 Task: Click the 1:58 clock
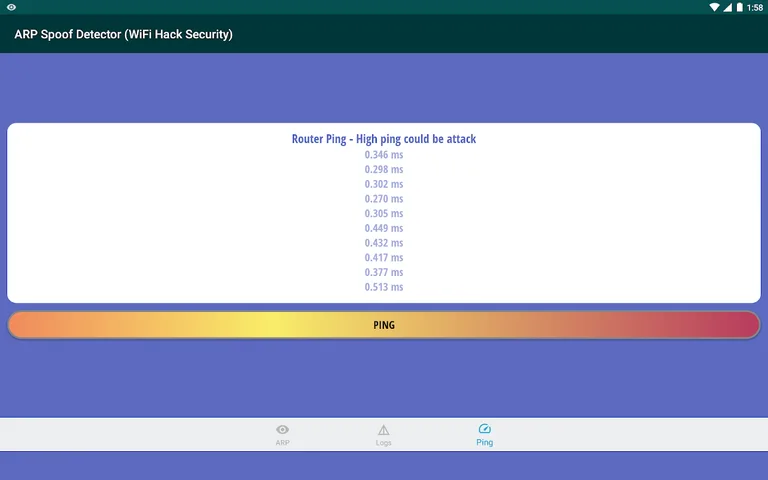(x=755, y=7)
